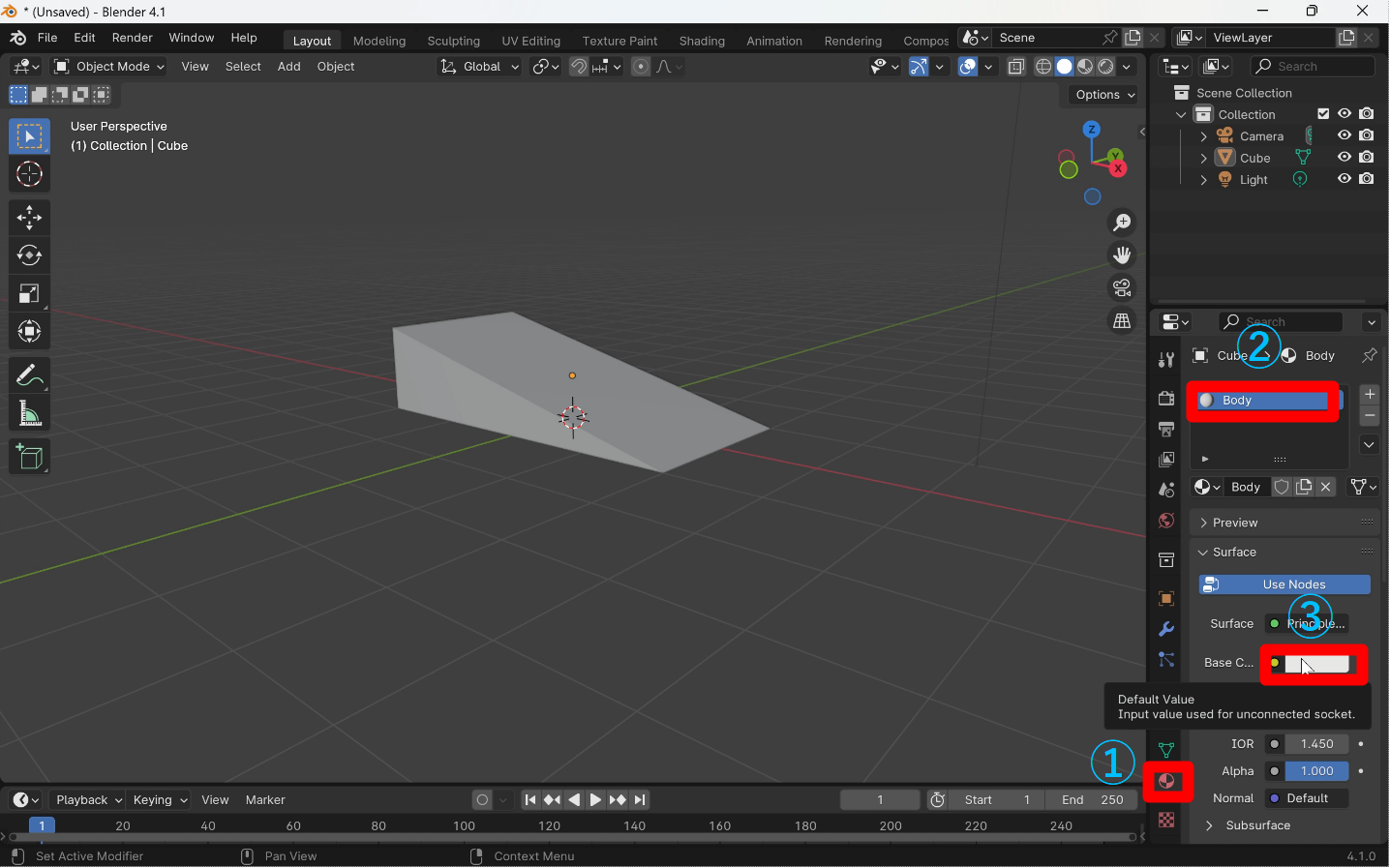The image size is (1390, 868).
Task: Open the View Layer properties tab
Action: tap(1166, 460)
